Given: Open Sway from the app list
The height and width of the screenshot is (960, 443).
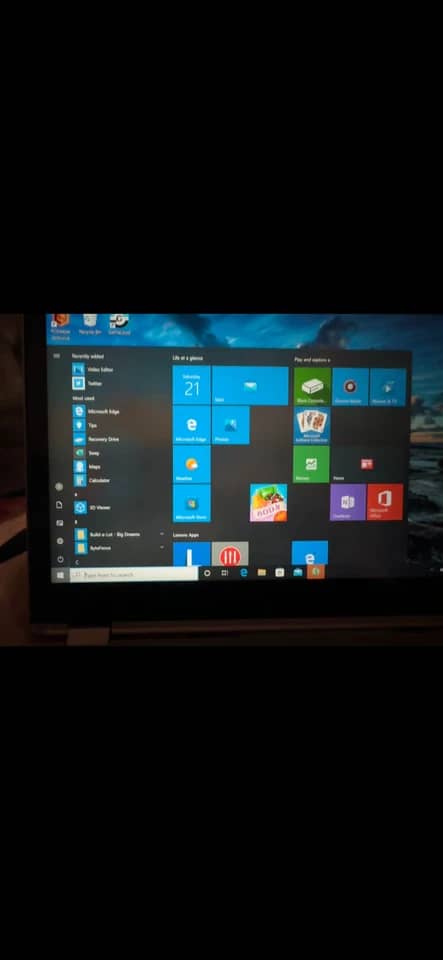Looking at the screenshot, I should pyautogui.click(x=86, y=453).
